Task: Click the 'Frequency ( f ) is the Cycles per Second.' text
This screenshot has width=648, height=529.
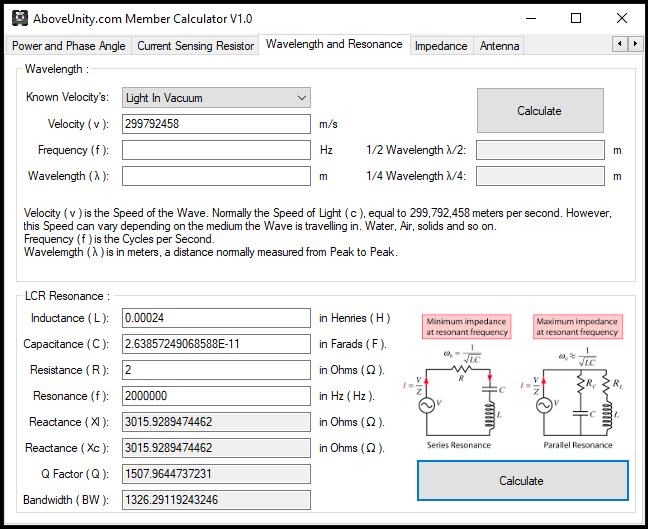Action: (x=119, y=239)
